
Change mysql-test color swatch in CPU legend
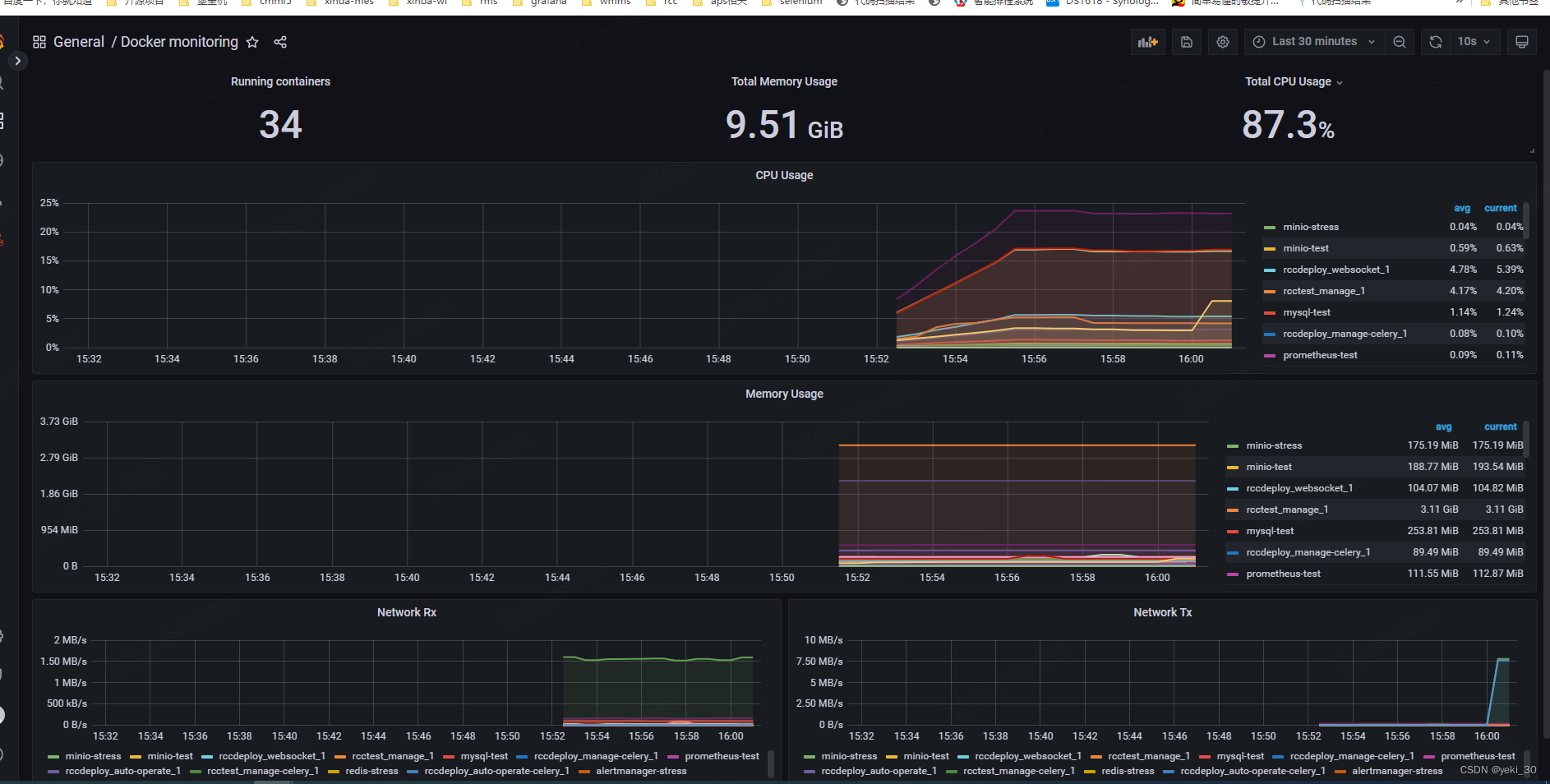click(1270, 313)
